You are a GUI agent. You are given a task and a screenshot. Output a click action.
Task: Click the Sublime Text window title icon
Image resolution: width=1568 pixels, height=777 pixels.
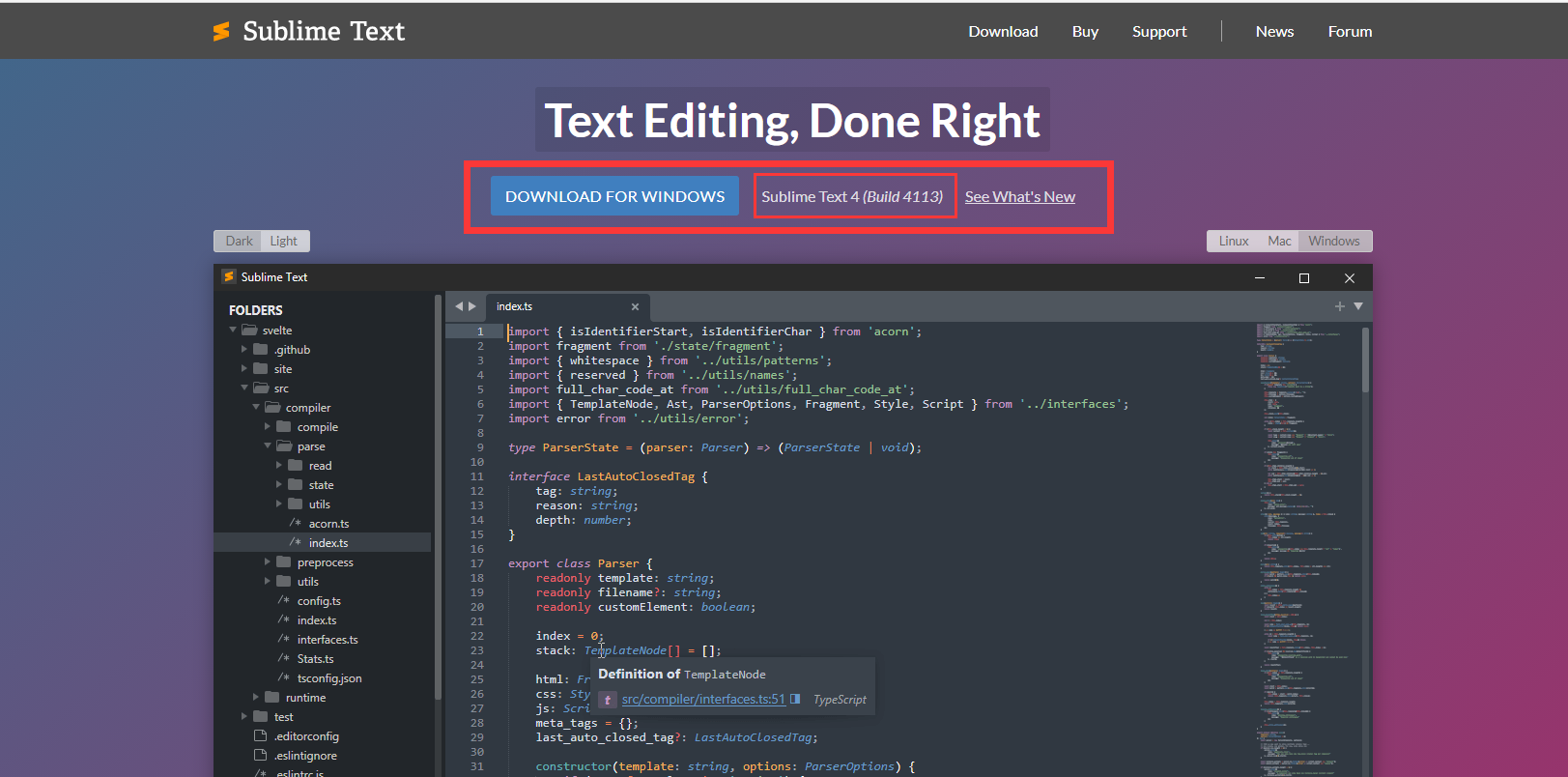(x=229, y=276)
